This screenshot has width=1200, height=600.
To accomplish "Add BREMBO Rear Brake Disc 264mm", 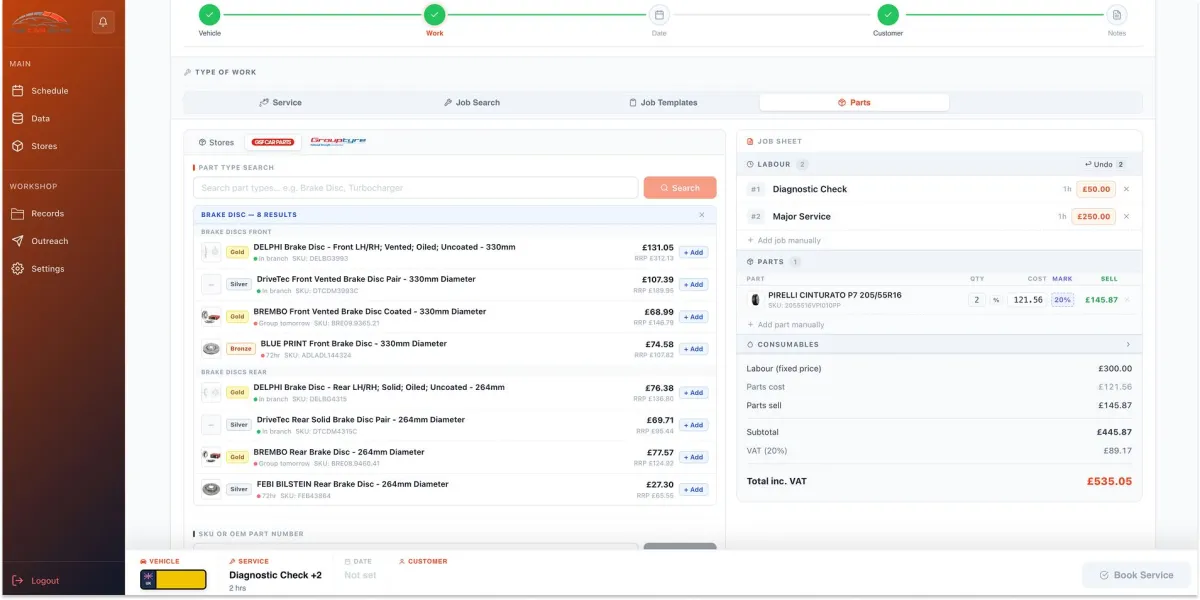I will [693, 457].
